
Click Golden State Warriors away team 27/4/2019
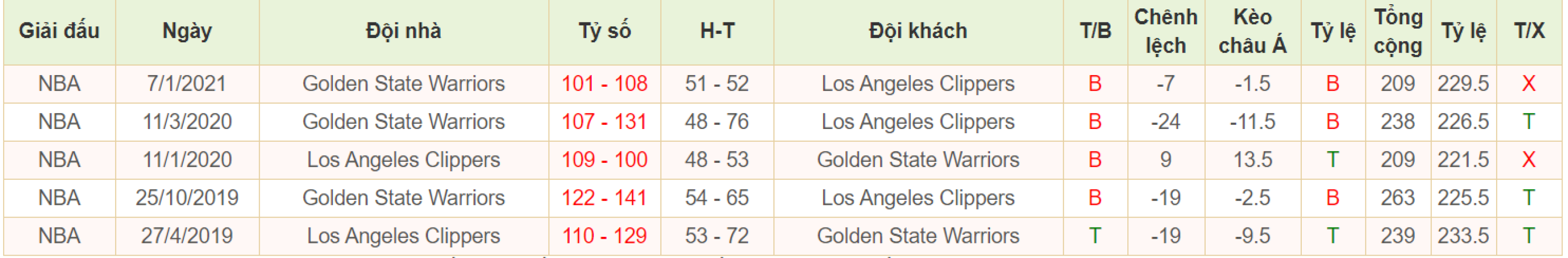918,236
